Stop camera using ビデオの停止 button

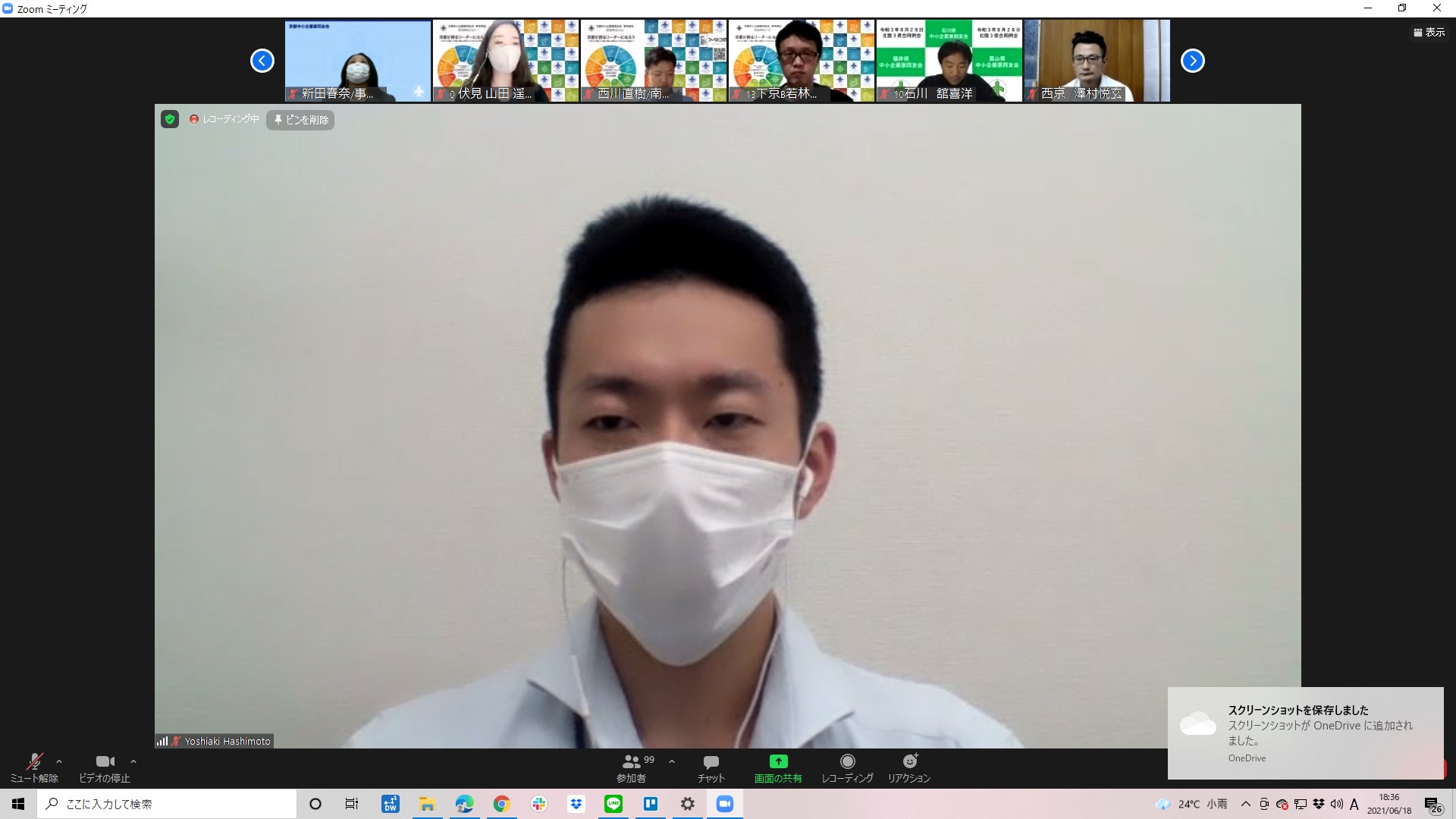coord(105,768)
